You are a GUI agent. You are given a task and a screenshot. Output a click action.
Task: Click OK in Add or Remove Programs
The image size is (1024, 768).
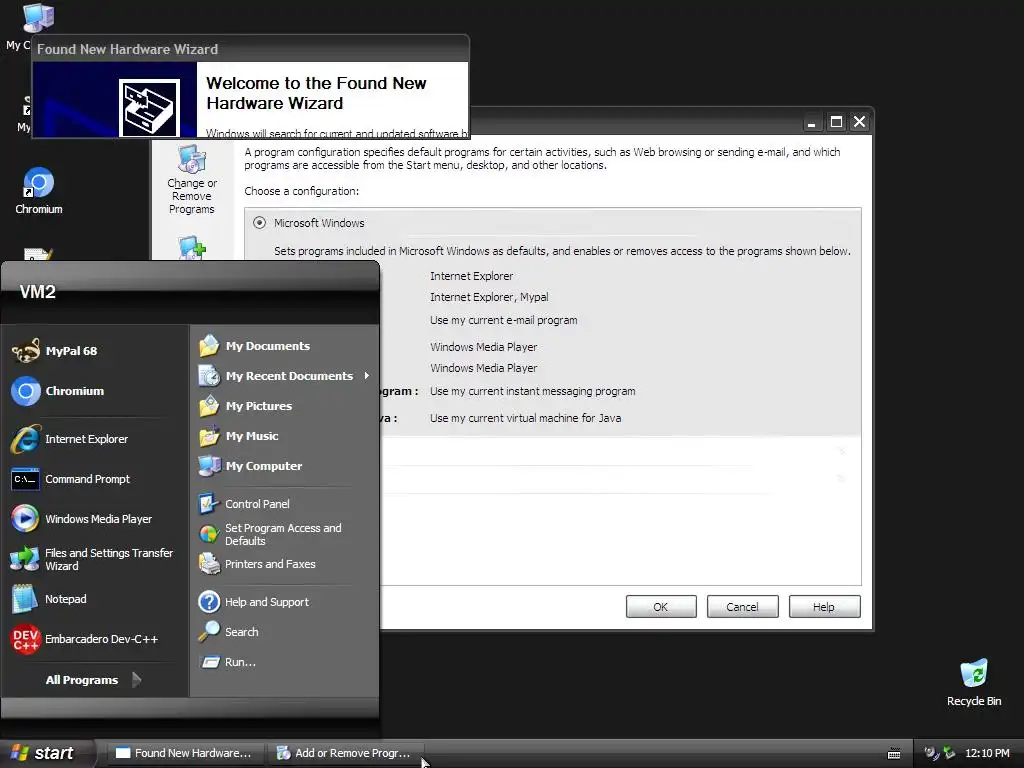pyautogui.click(x=661, y=607)
